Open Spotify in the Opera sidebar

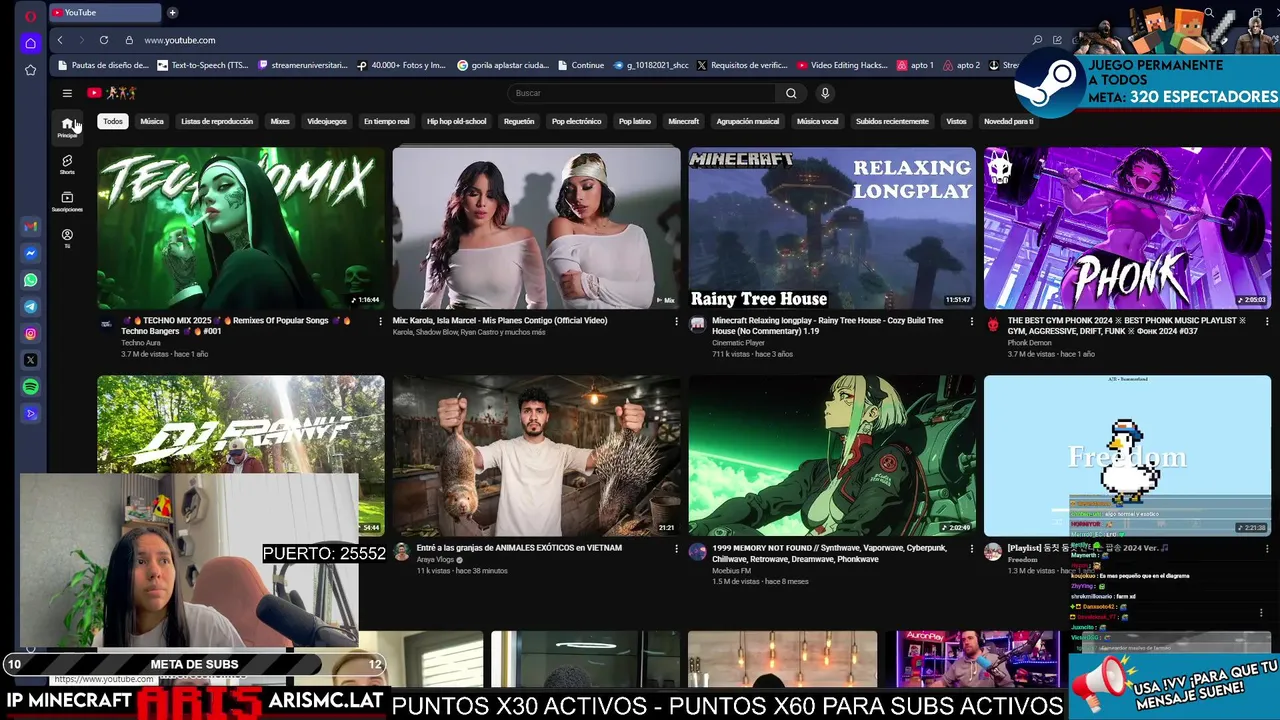click(31, 387)
